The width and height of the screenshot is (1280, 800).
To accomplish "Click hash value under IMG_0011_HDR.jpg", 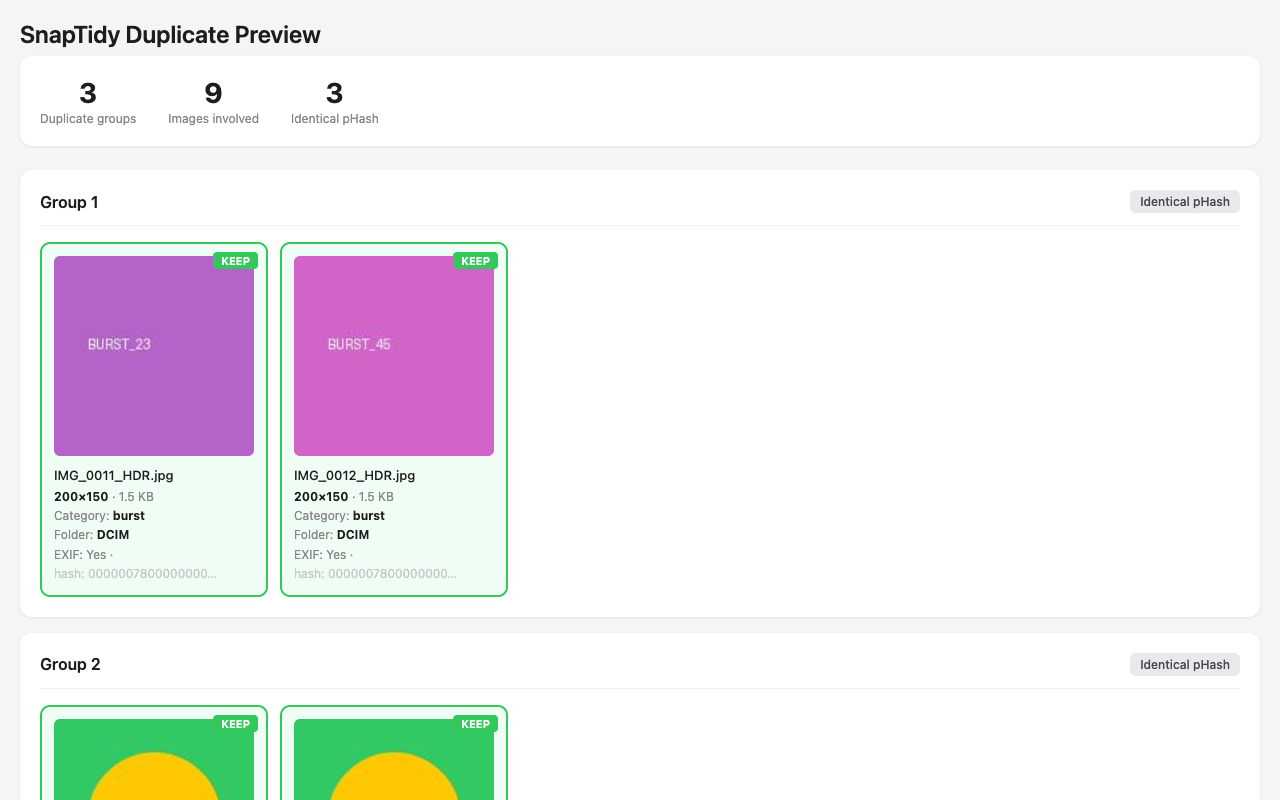I will click(135, 574).
